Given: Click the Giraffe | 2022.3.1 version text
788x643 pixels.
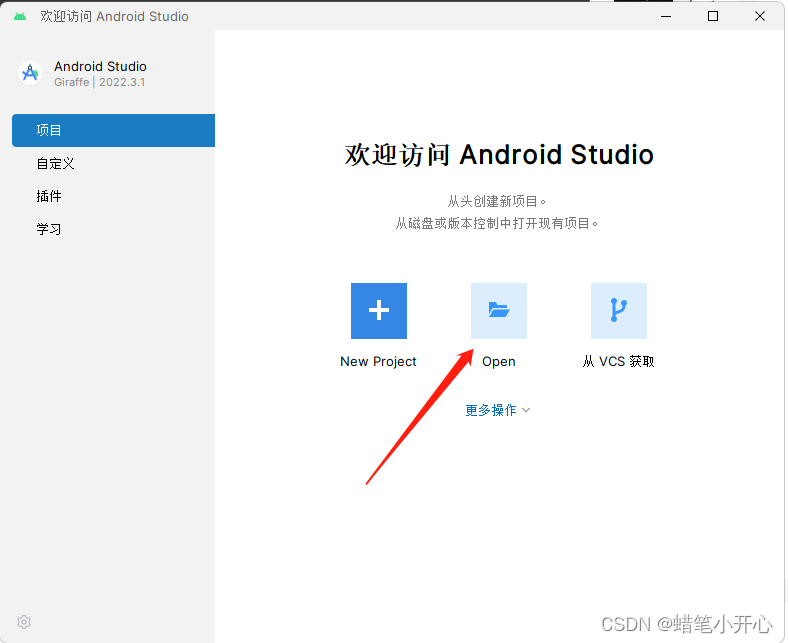Looking at the screenshot, I should pos(100,82).
